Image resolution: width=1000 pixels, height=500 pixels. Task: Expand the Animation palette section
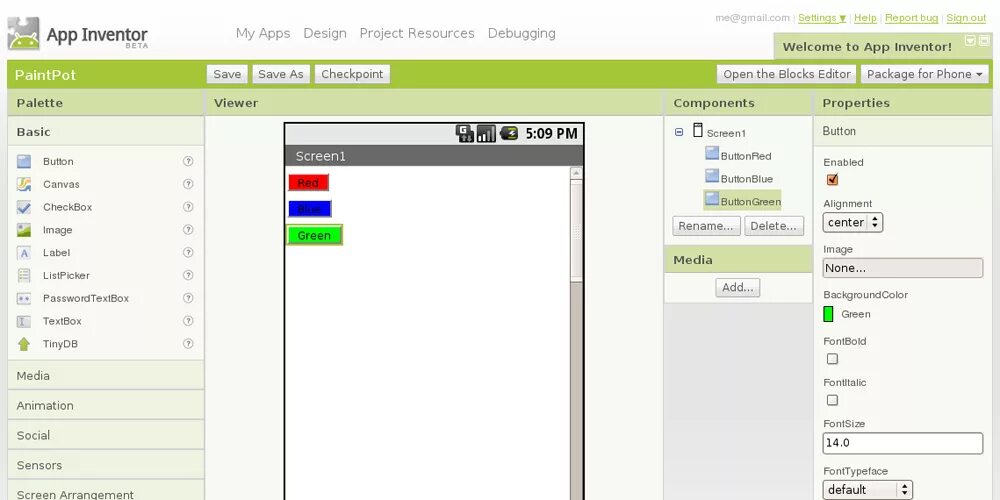(x=106, y=406)
